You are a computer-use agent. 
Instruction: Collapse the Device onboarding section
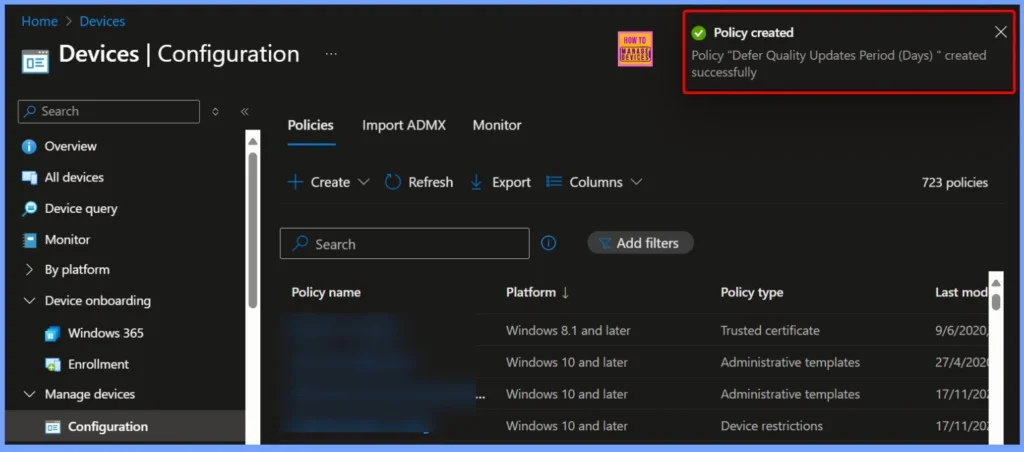tap(29, 301)
